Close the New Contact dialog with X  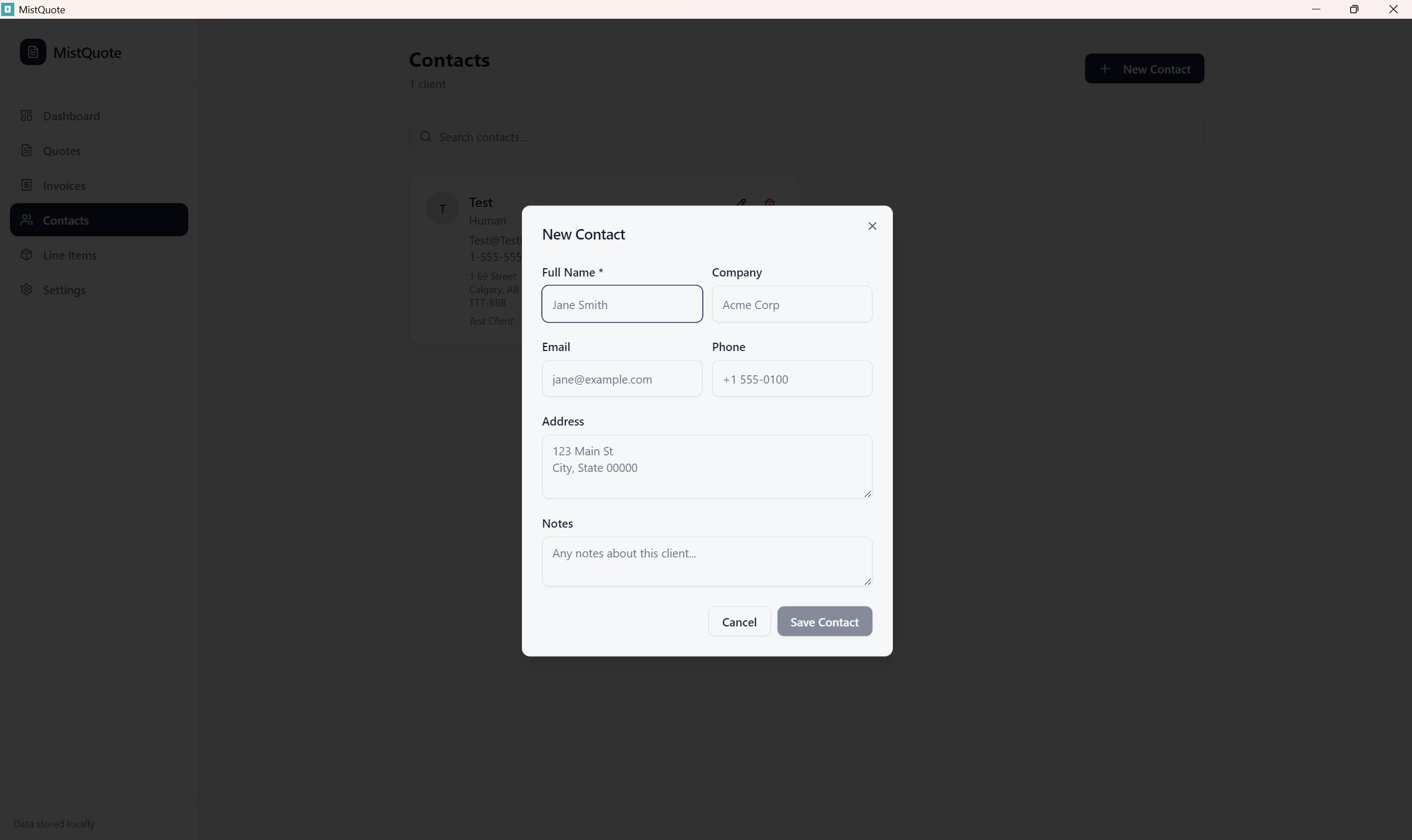(872, 226)
